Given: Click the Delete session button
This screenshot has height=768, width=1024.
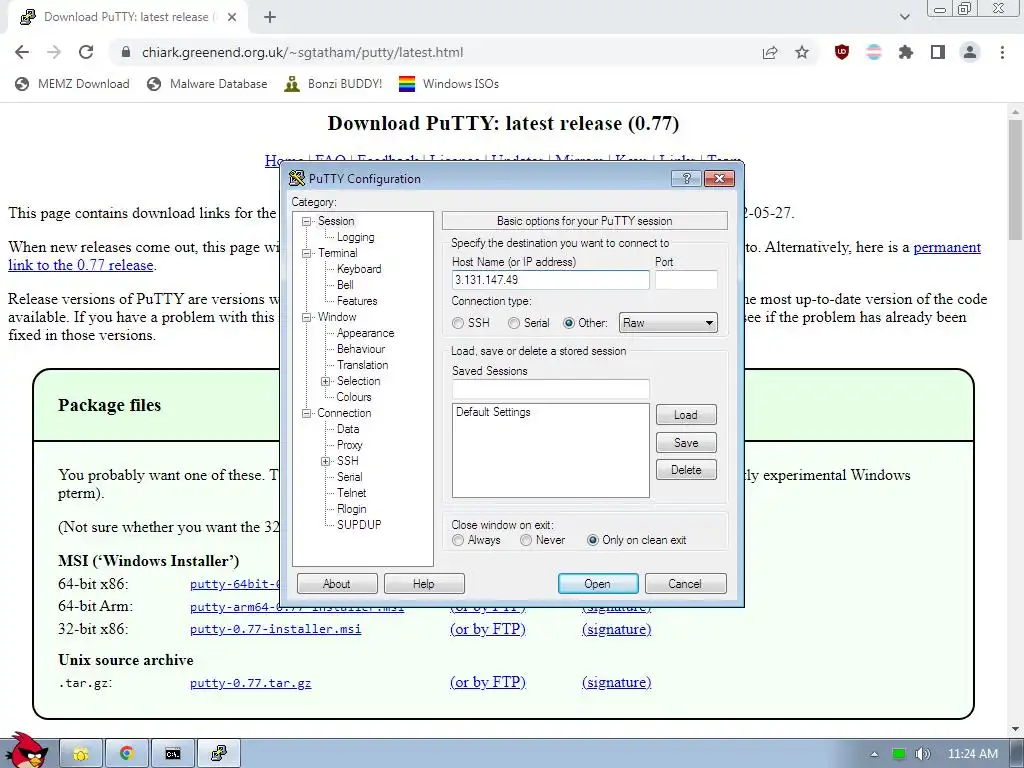Looking at the screenshot, I should tap(686, 470).
